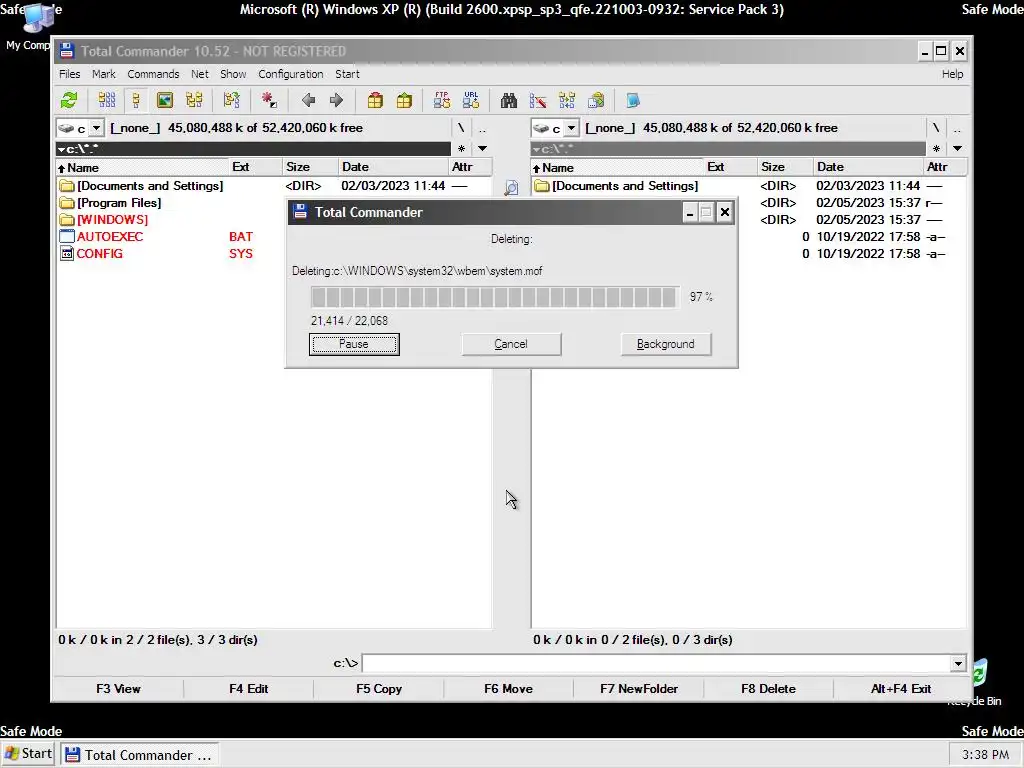This screenshot has width=1024, height=768.
Task: Click the AUTOEXEC file icon in left panel
Action: [67, 236]
